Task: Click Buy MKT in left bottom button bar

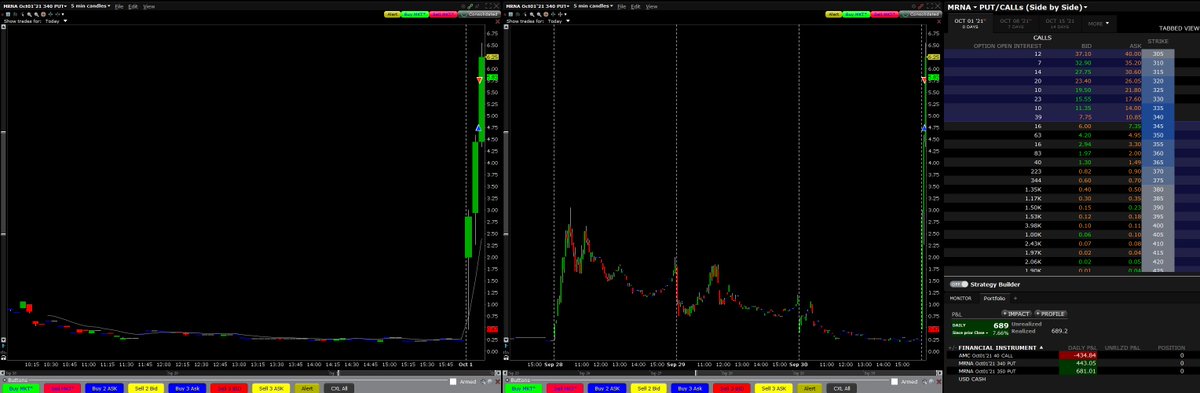Action: 20,387
